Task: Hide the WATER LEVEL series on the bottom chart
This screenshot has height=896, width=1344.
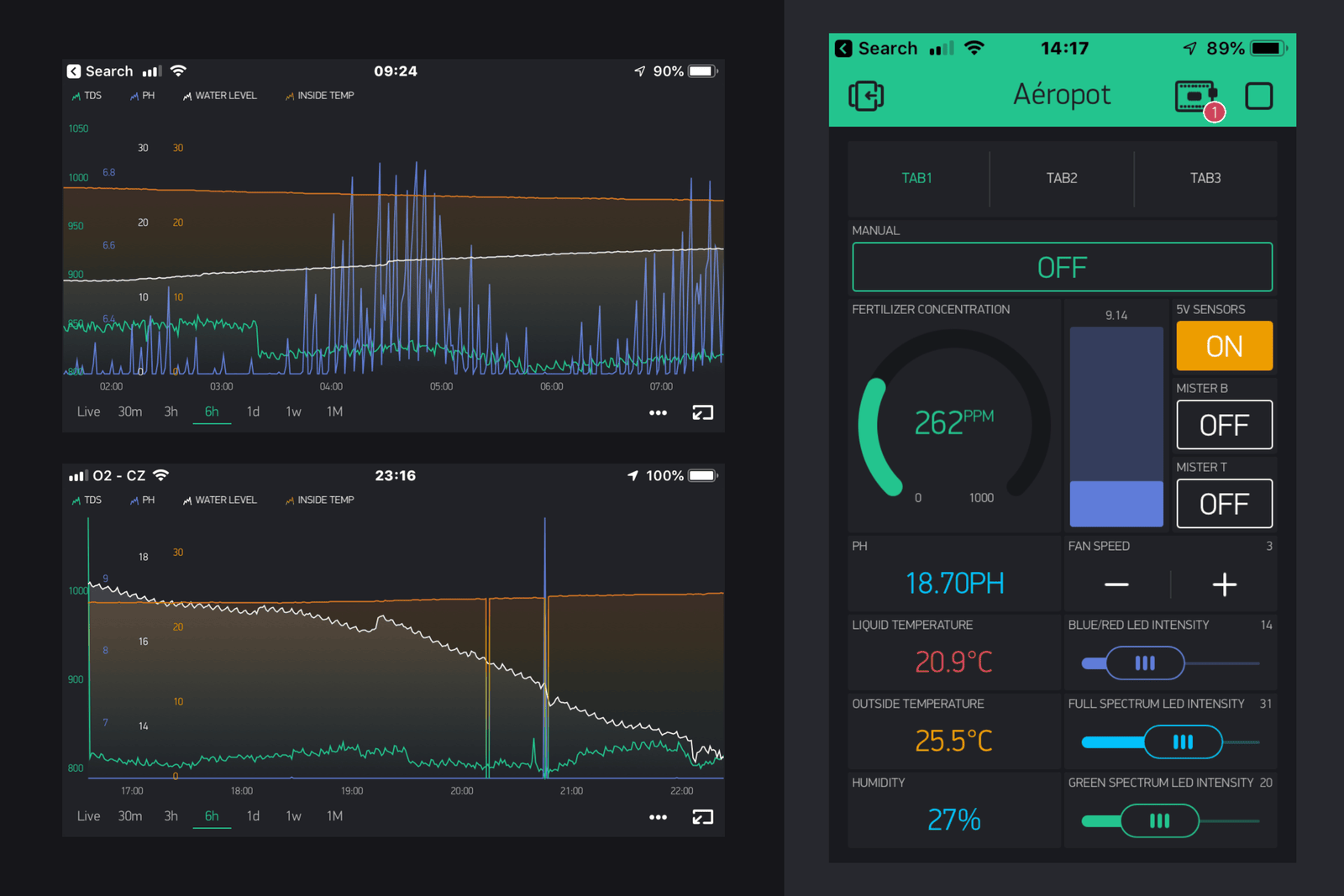Action: pos(218,500)
